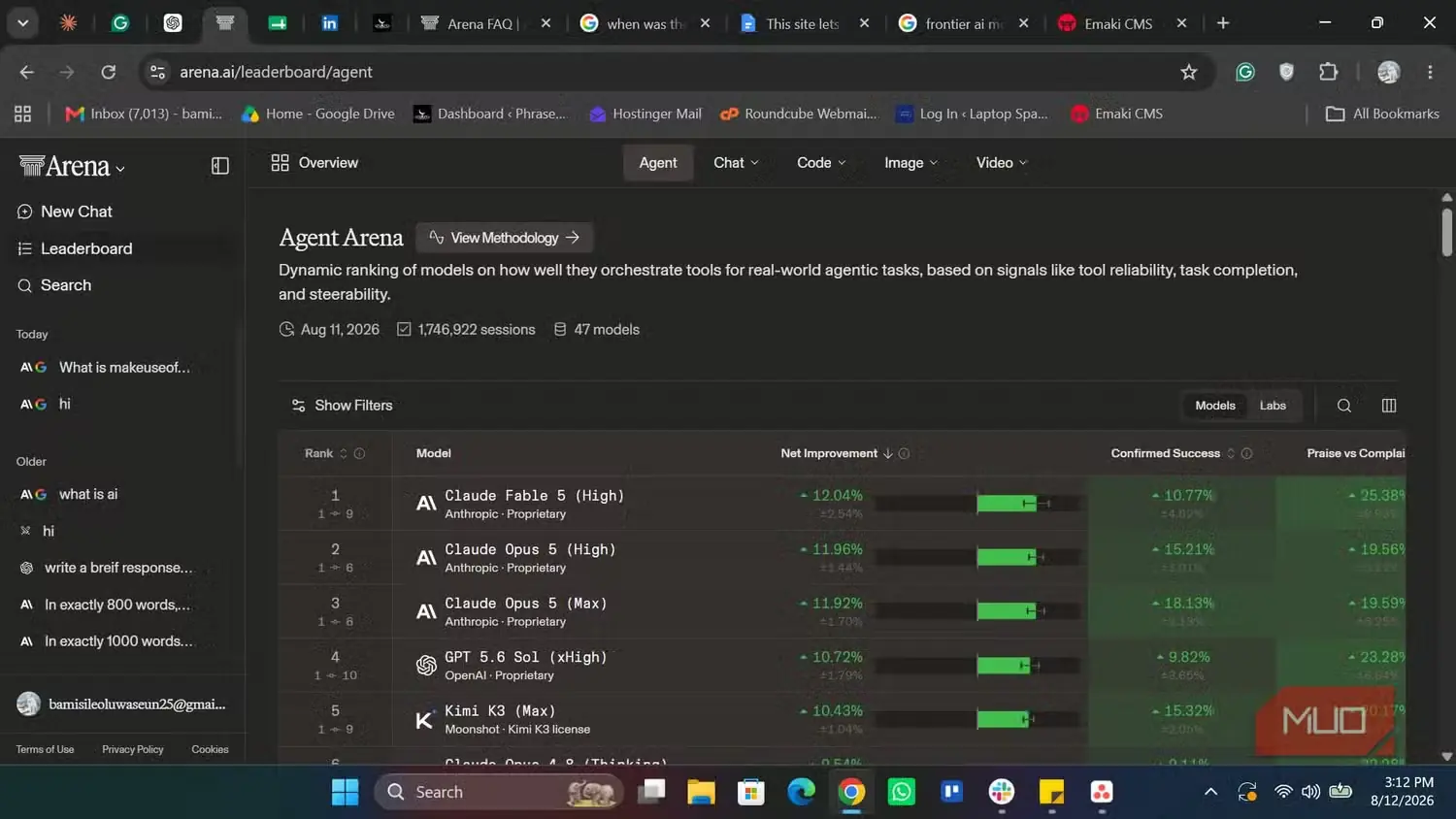Screen dimensions: 1456x819
Task: Reload the current page
Action: (x=109, y=72)
